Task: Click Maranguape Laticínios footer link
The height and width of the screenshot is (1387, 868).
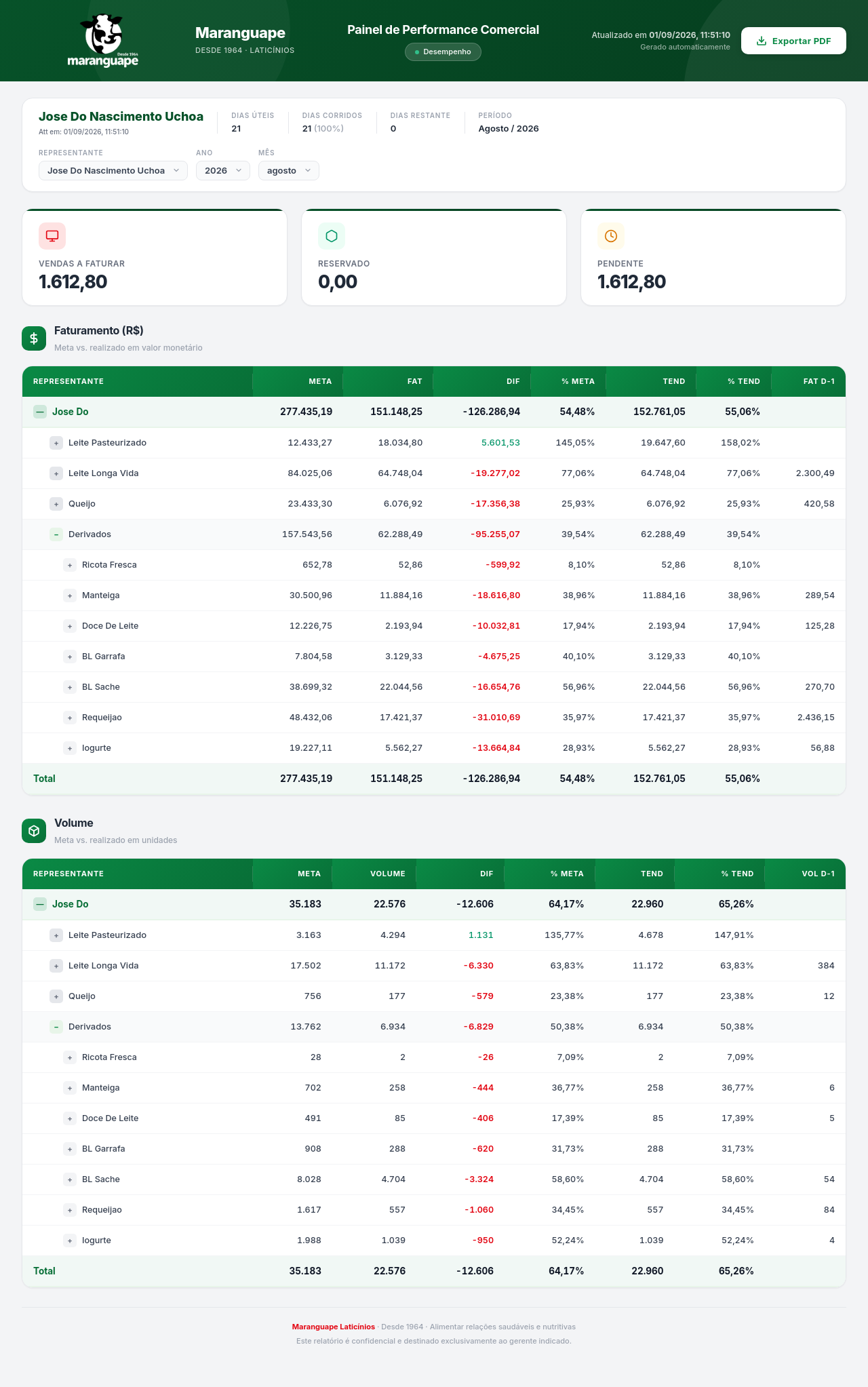Action: (x=334, y=1327)
